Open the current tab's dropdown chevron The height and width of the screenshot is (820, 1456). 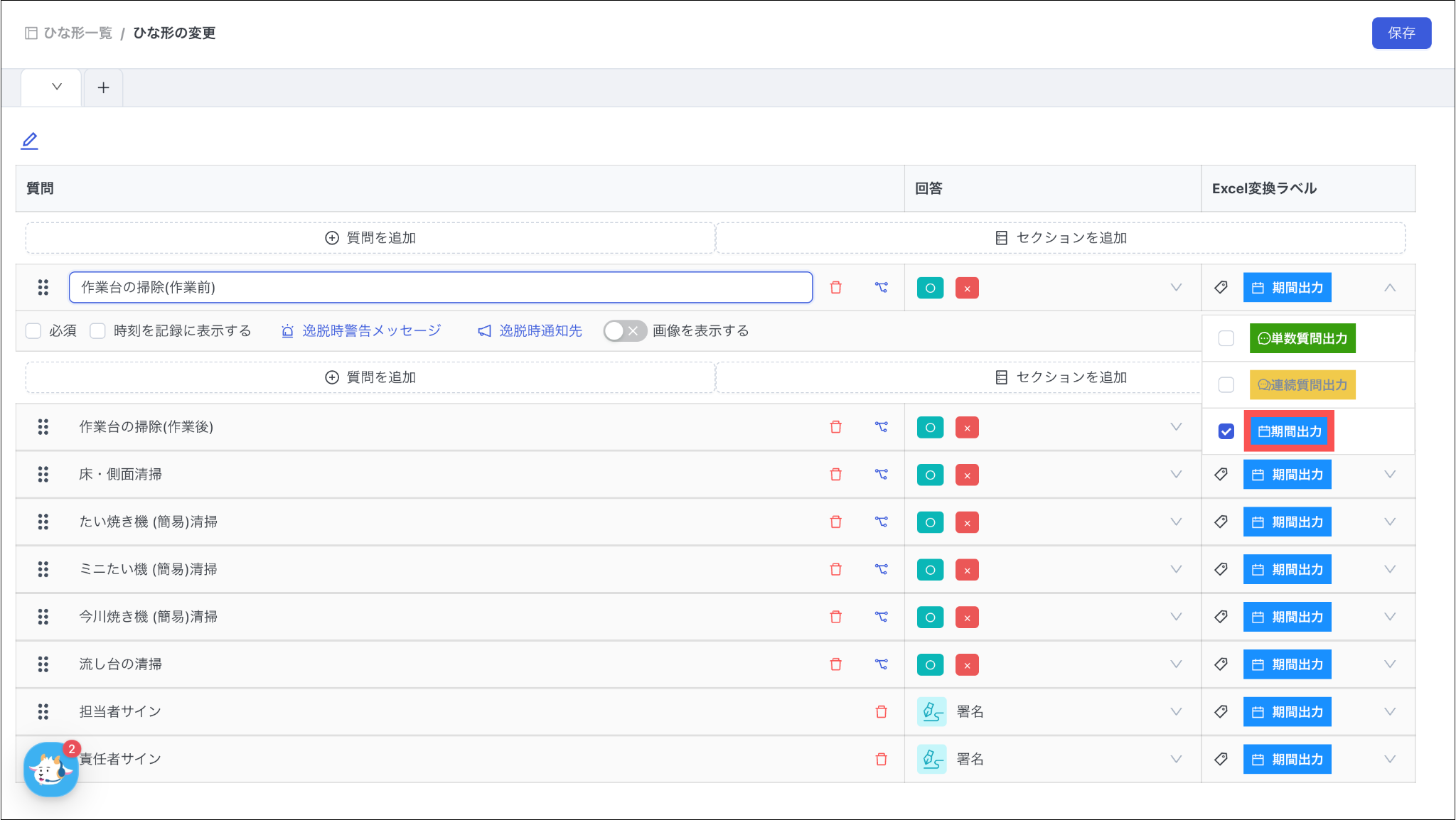tap(57, 87)
